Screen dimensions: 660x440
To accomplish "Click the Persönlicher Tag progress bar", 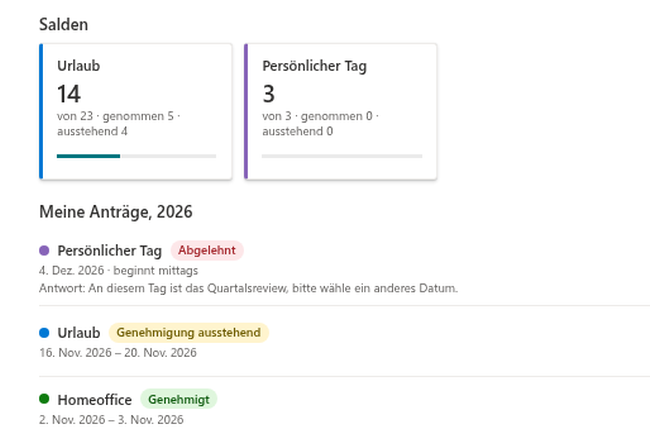I will 342,156.
